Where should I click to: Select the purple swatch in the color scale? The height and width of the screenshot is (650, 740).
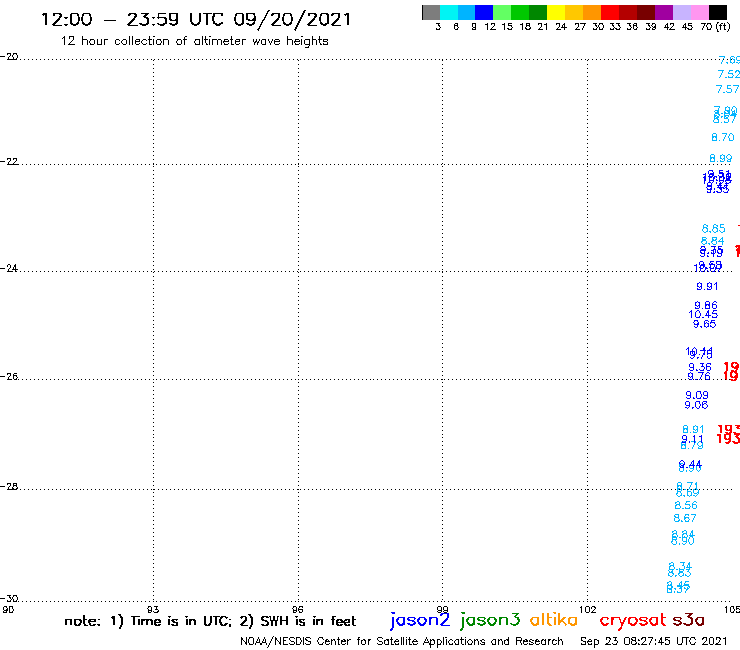[664, 12]
